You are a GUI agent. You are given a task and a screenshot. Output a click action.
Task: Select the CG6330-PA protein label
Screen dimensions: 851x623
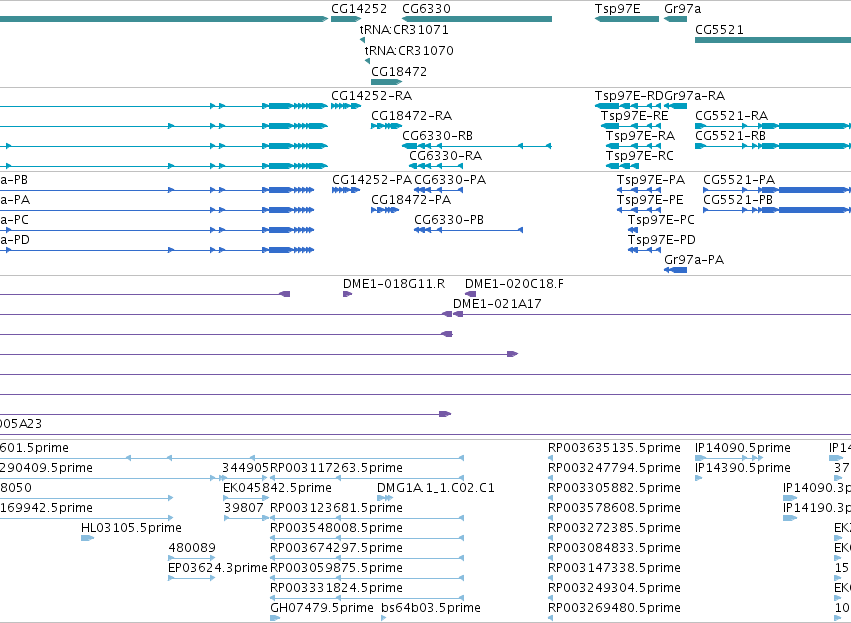(x=450, y=180)
